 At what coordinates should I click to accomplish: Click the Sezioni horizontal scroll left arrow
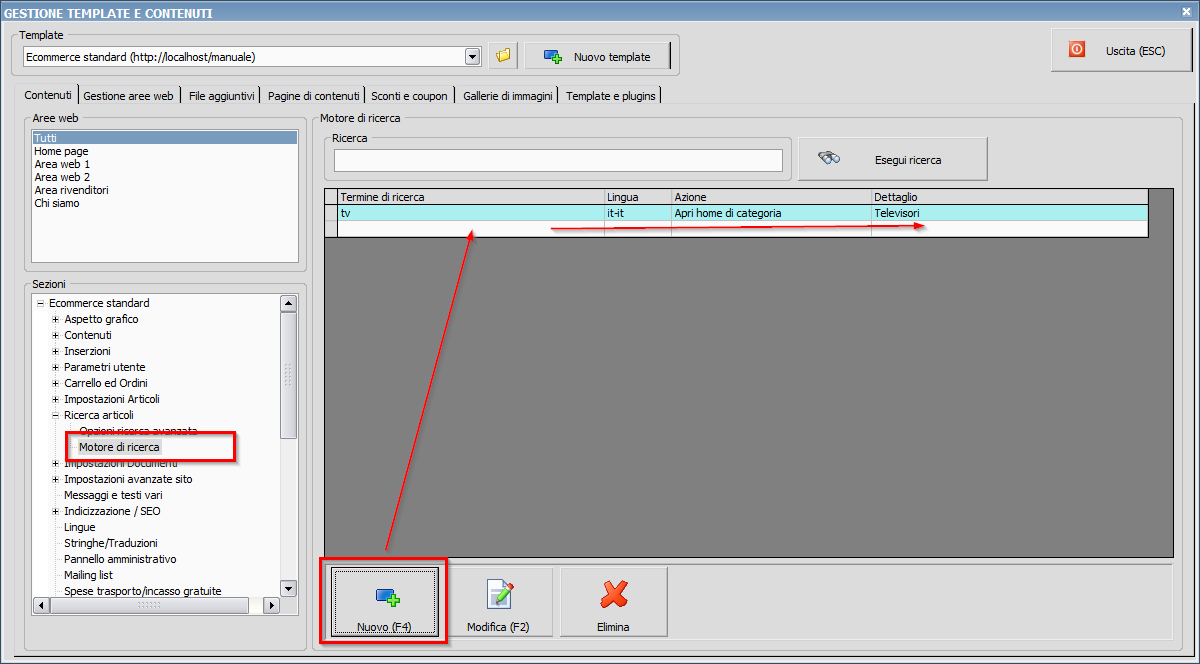[x=41, y=605]
